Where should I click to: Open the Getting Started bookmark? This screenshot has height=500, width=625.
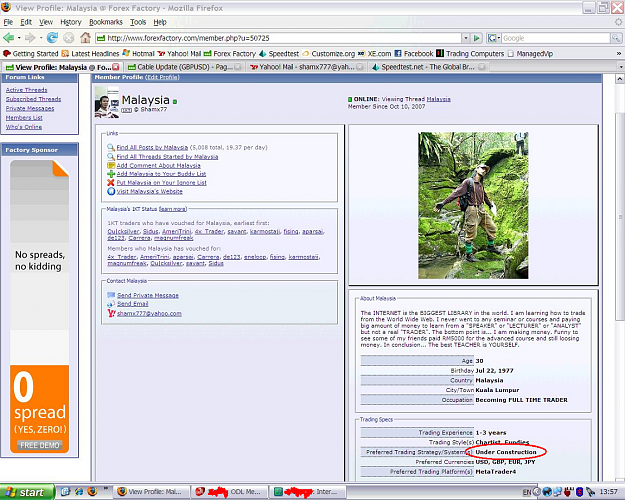pyautogui.click(x=31, y=53)
